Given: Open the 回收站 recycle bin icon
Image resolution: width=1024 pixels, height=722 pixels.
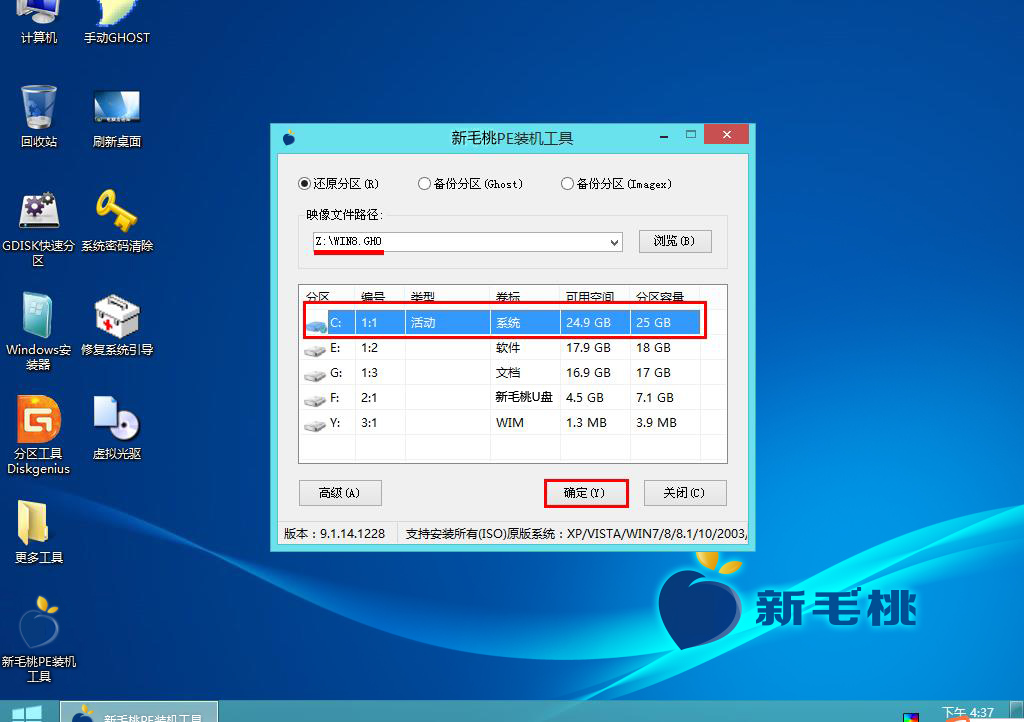Looking at the screenshot, I should 39,116.
